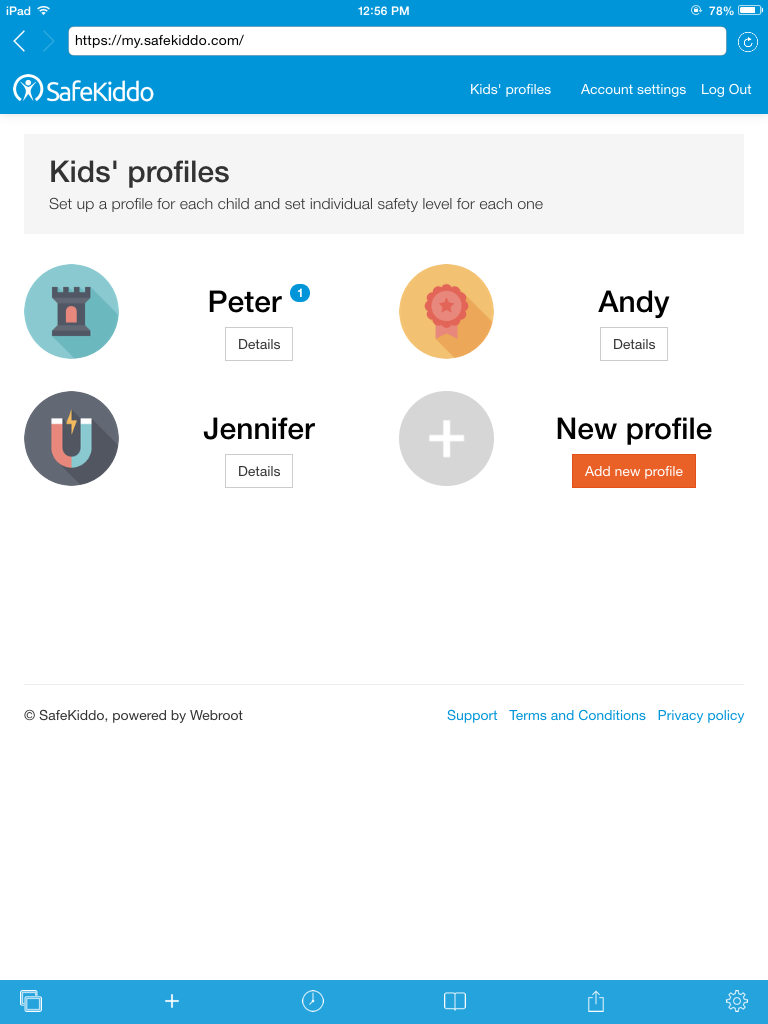This screenshot has width=768, height=1024.
Task: Click the grey plus profile circle
Action: point(446,438)
